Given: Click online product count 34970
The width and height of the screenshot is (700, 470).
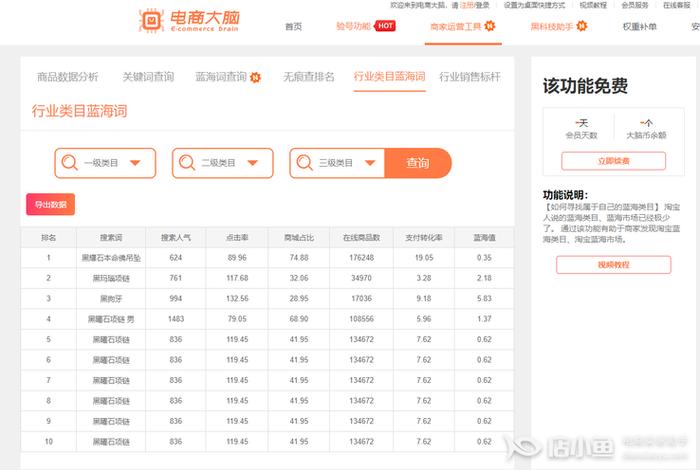Looking at the screenshot, I should [x=362, y=278].
